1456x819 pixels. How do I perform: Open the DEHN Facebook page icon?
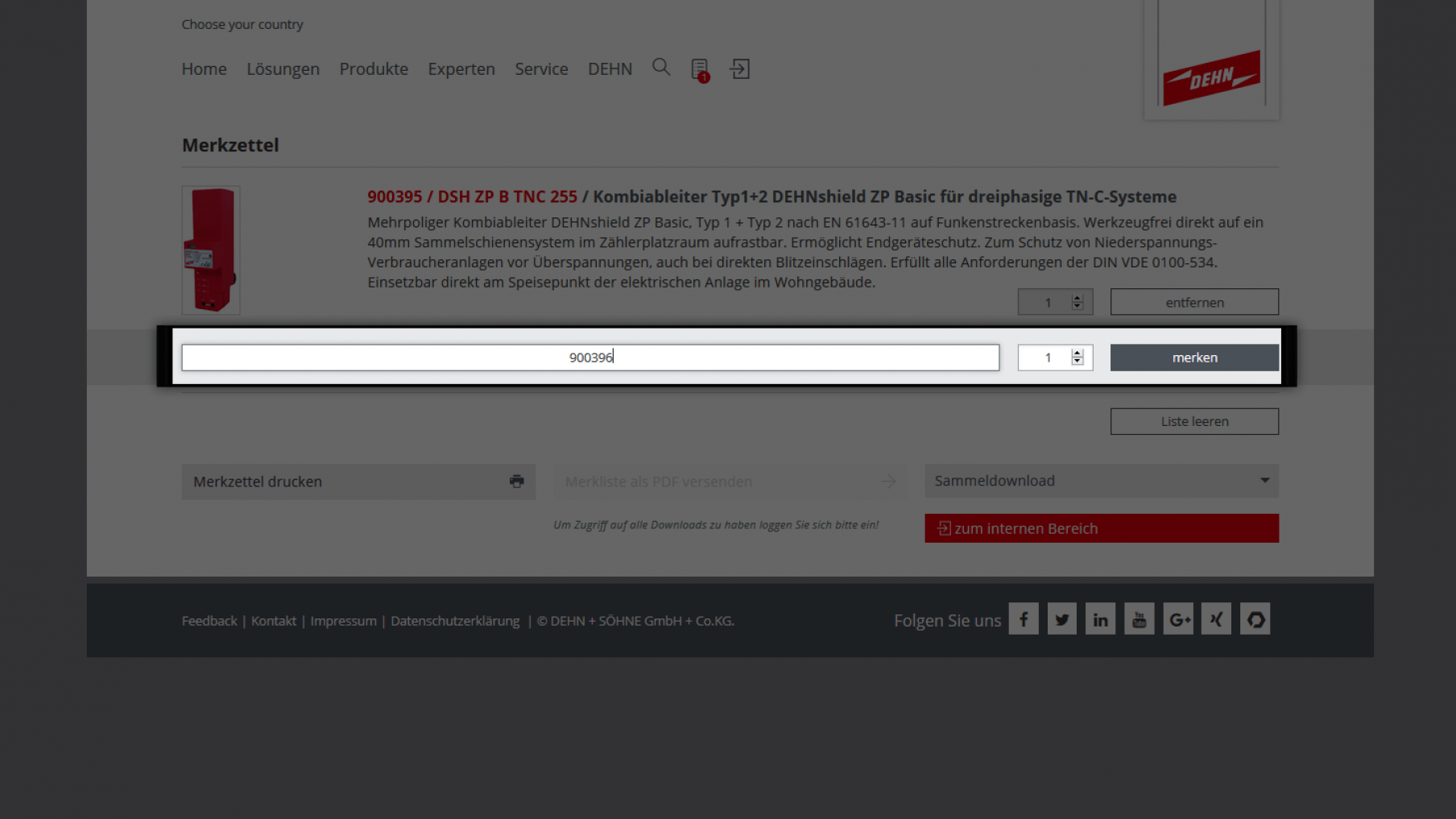(1024, 618)
